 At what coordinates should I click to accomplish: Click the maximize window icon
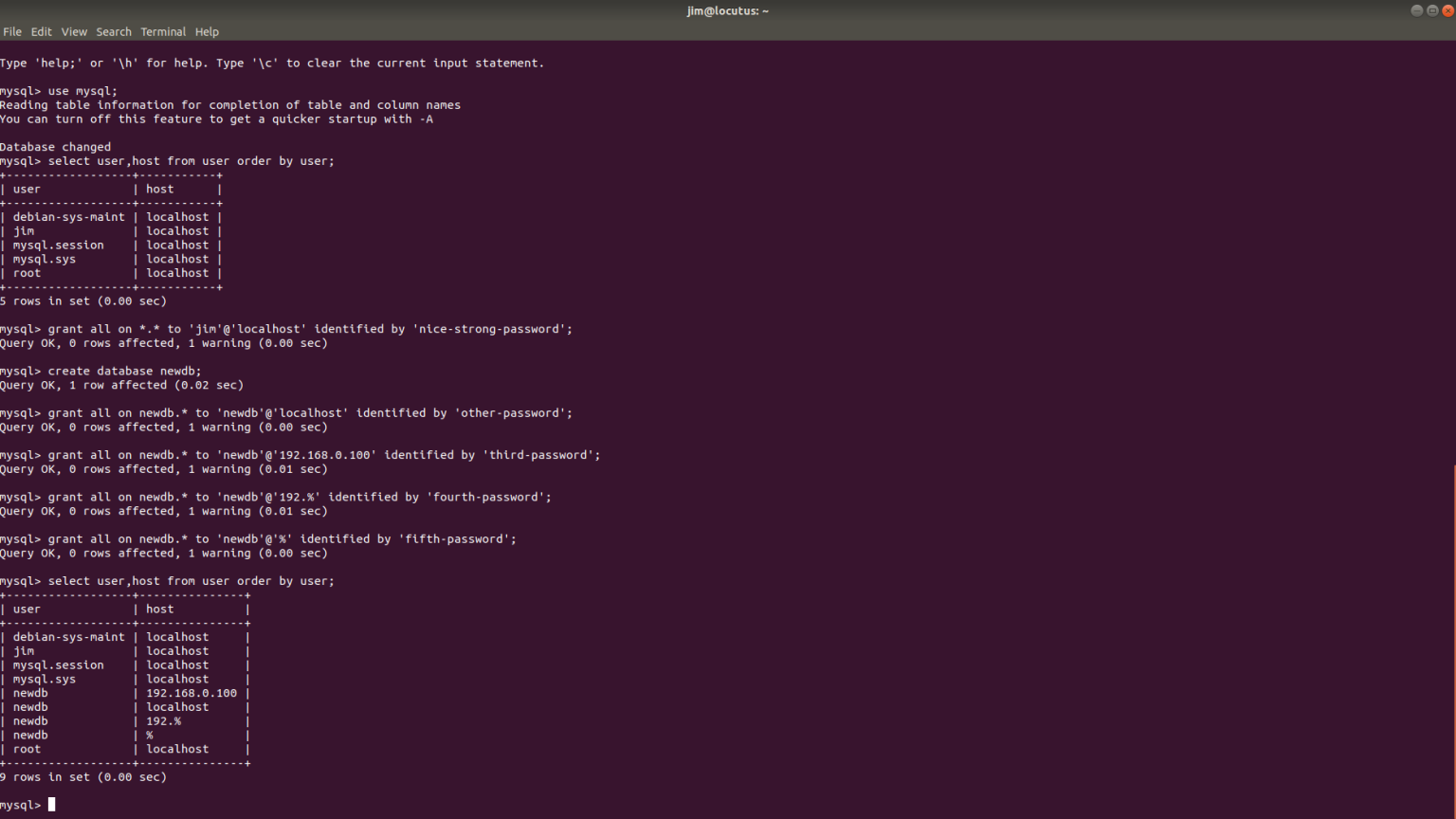coord(1434,10)
